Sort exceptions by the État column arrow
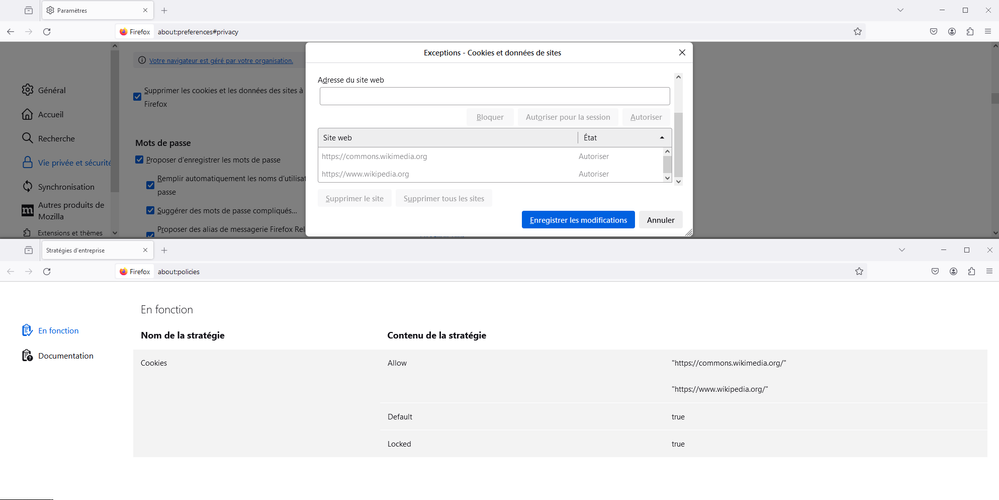Viewport: 999px width, 500px height. tap(662, 138)
